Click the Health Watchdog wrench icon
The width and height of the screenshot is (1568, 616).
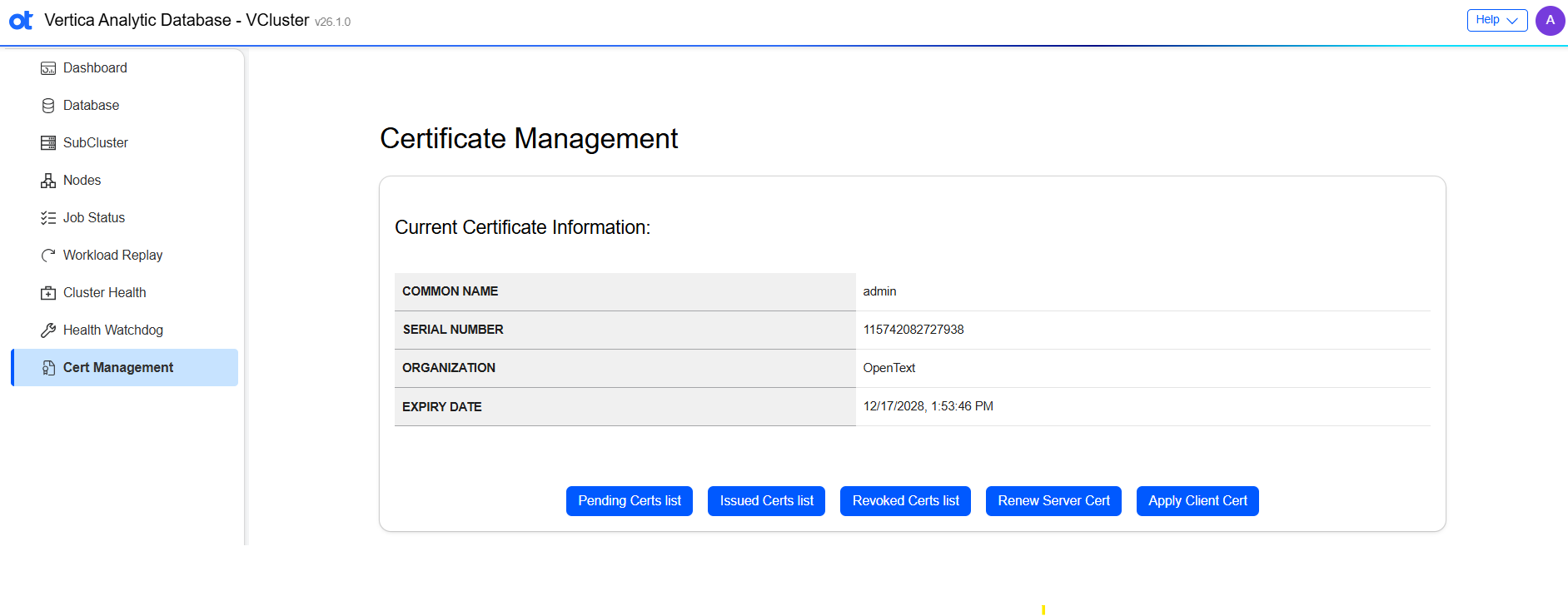pyautogui.click(x=48, y=330)
